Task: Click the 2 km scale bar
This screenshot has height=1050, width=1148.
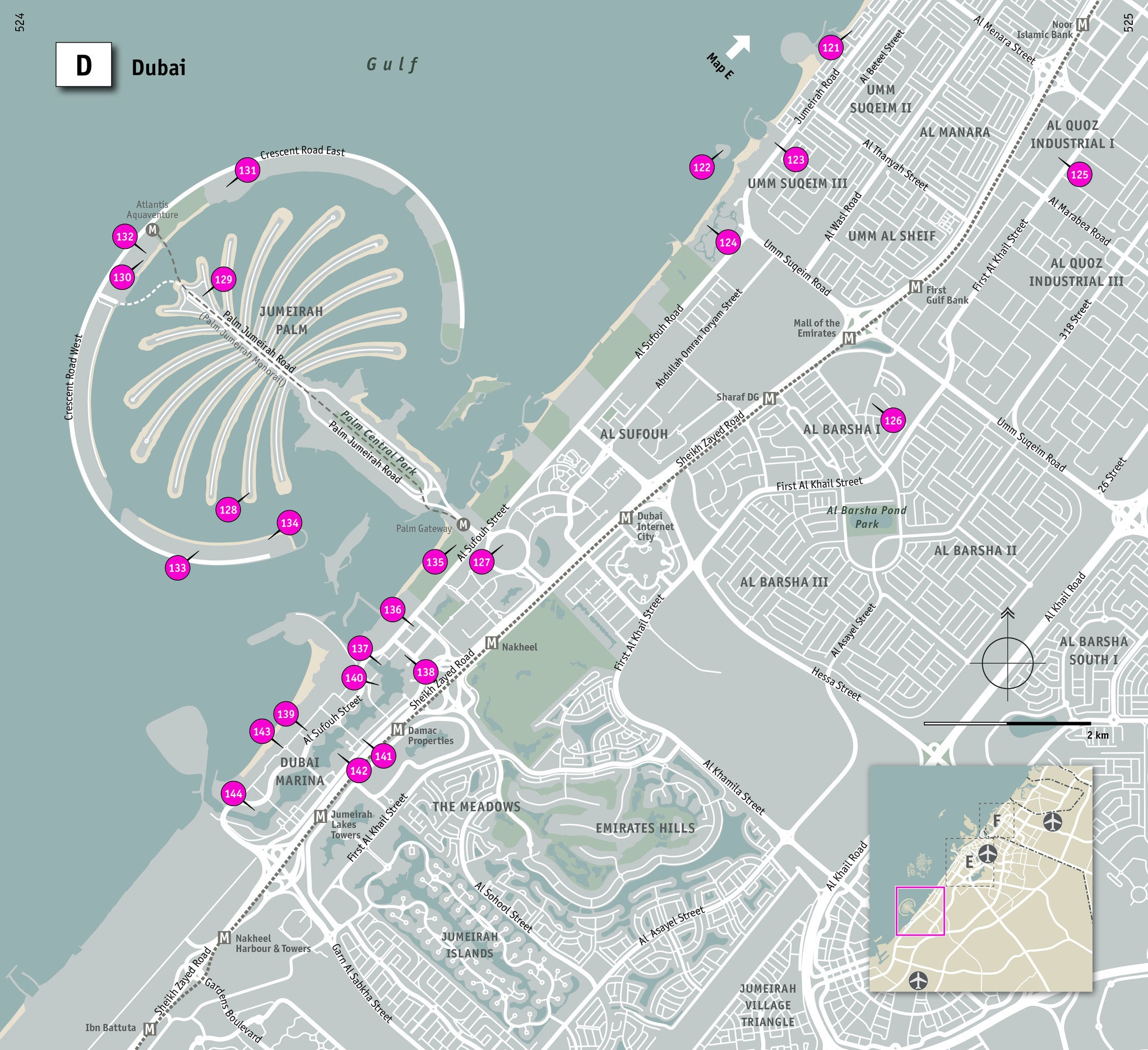Action: click(1008, 723)
